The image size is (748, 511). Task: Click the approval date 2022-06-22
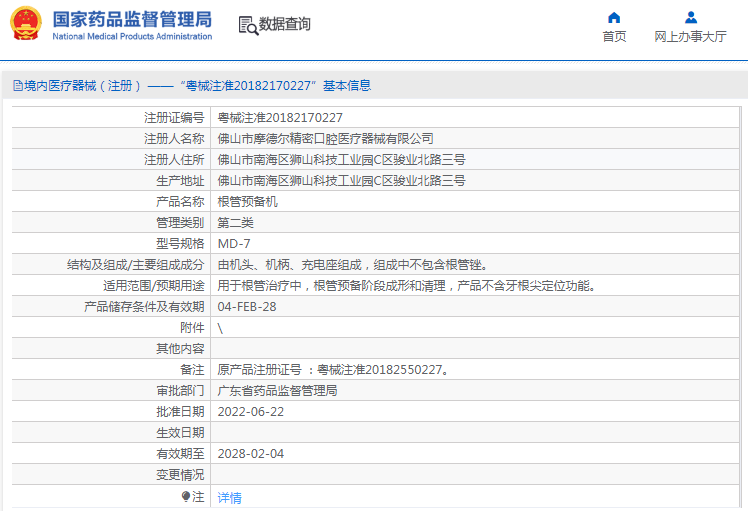pos(250,411)
